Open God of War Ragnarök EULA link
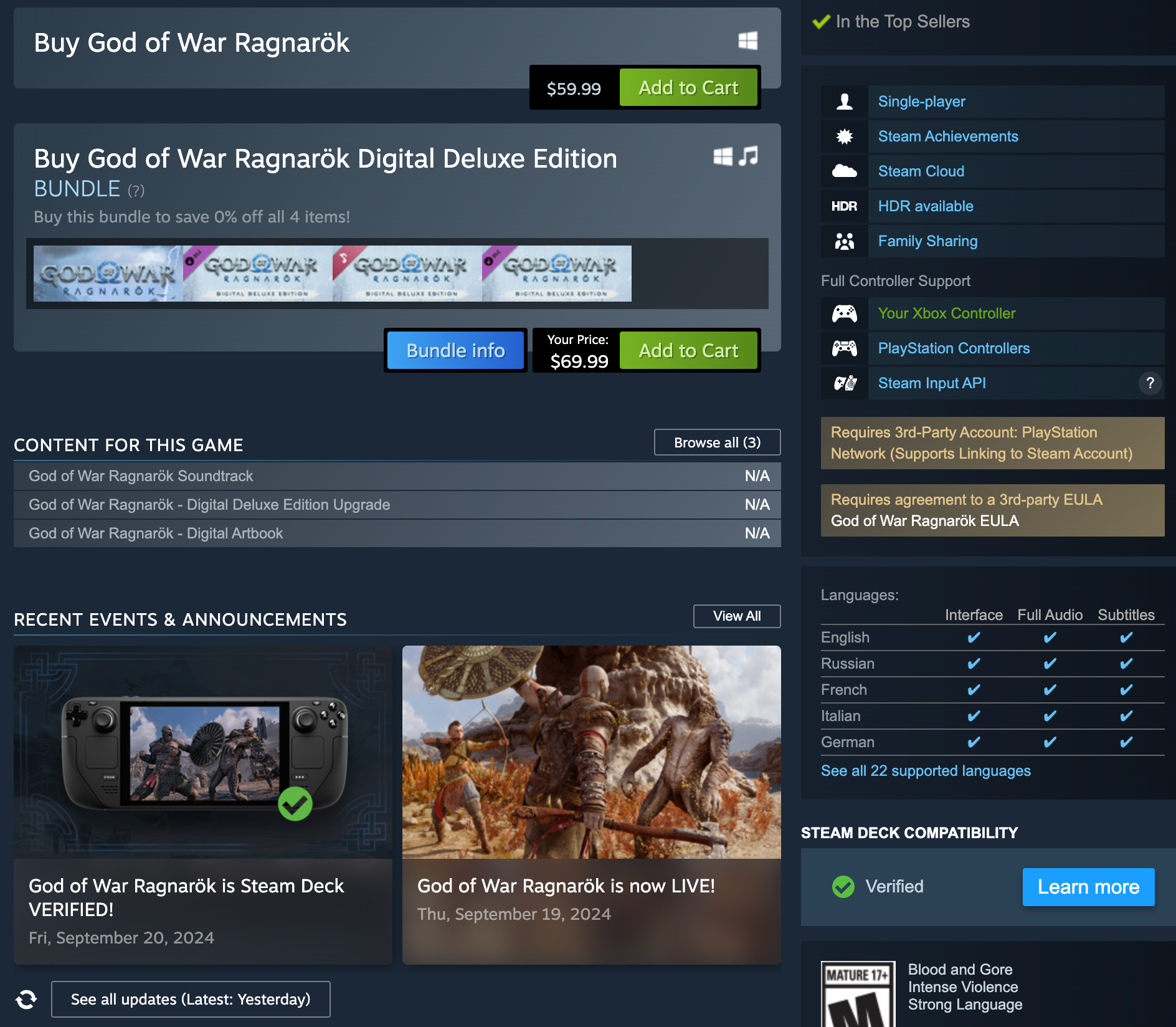 pos(924,521)
